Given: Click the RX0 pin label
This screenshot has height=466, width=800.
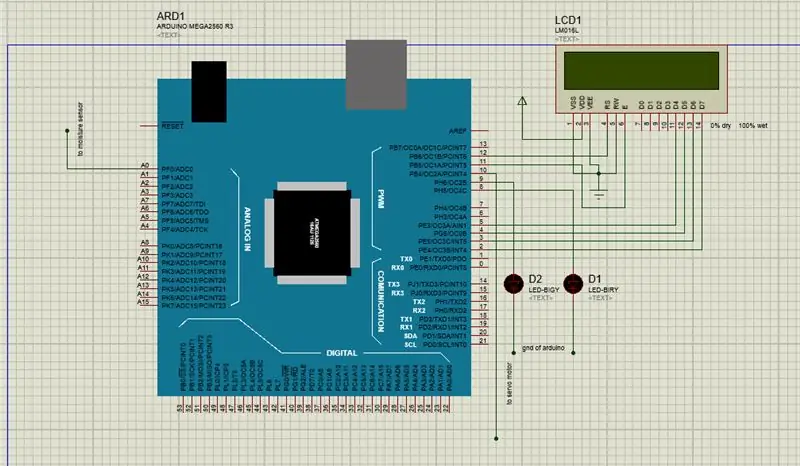Looking at the screenshot, I should tap(398, 267).
